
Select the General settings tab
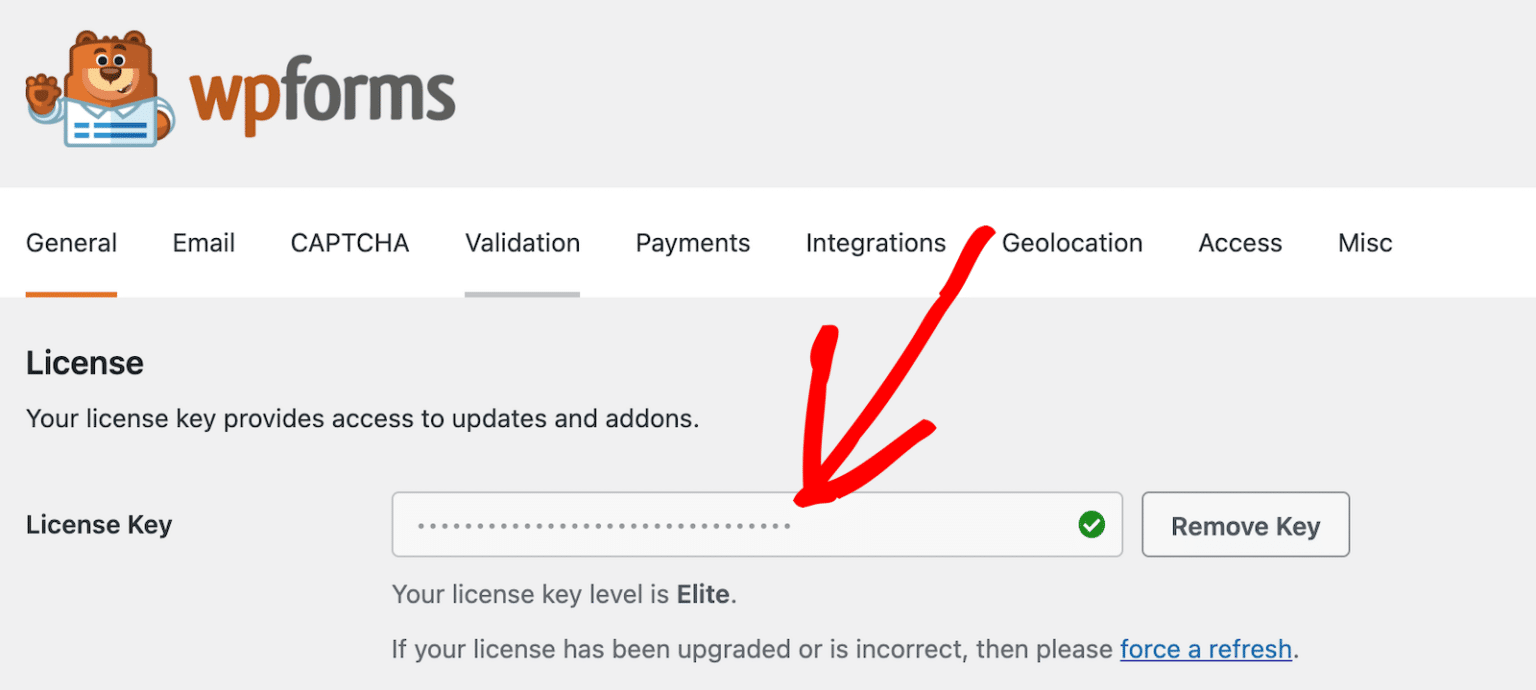[x=71, y=243]
